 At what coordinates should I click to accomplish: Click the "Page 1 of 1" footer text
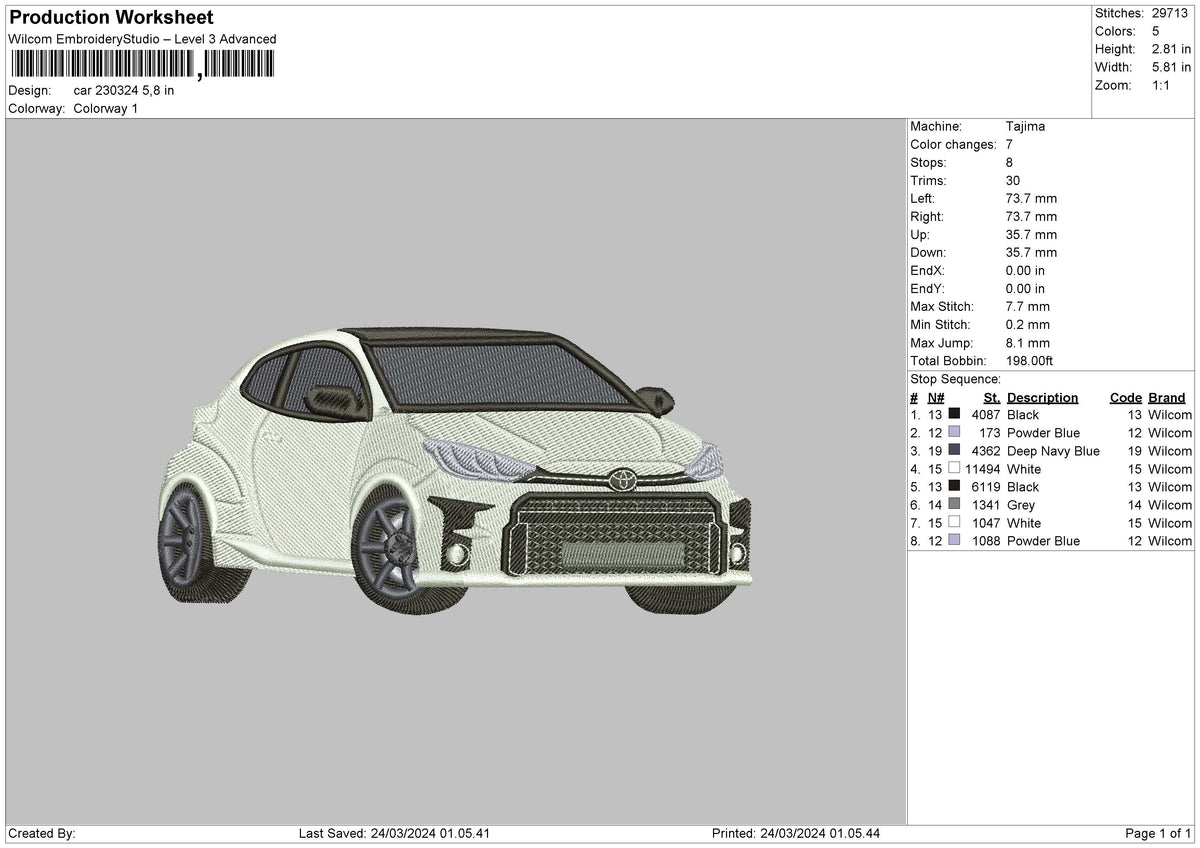(x=1158, y=833)
